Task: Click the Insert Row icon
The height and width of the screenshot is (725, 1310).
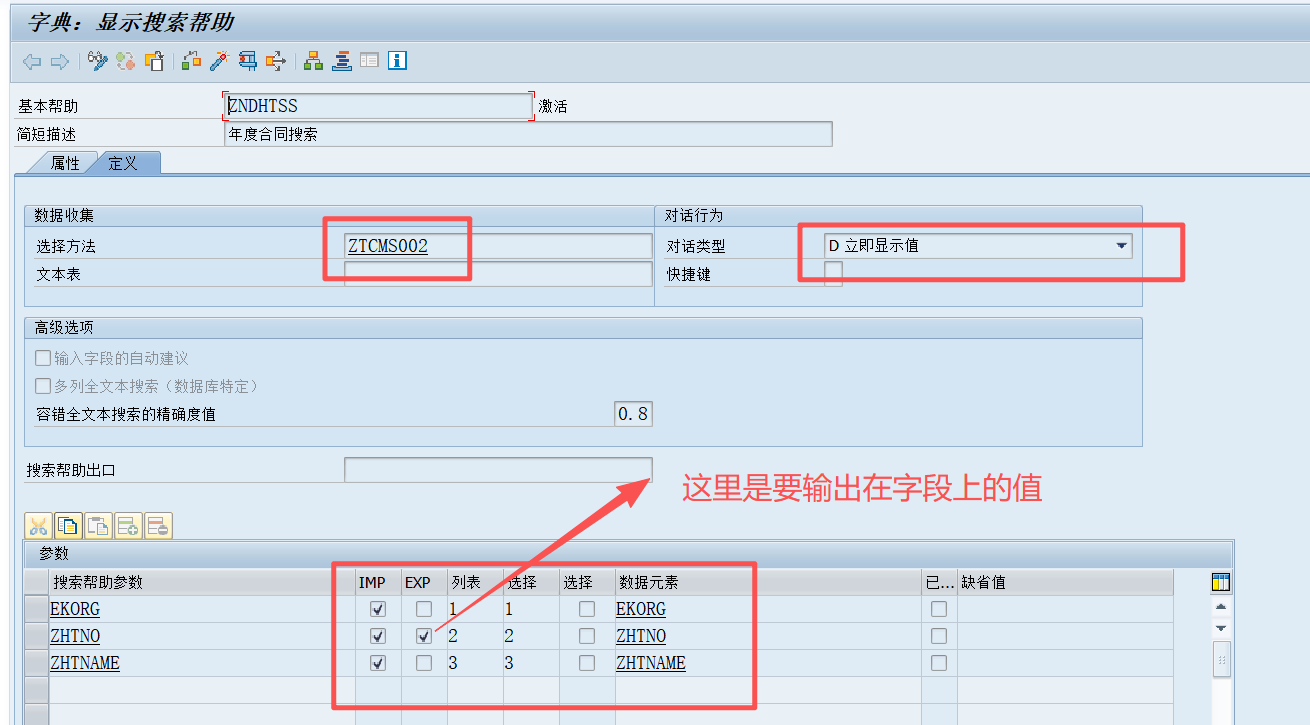Action: [x=129, y=525]
